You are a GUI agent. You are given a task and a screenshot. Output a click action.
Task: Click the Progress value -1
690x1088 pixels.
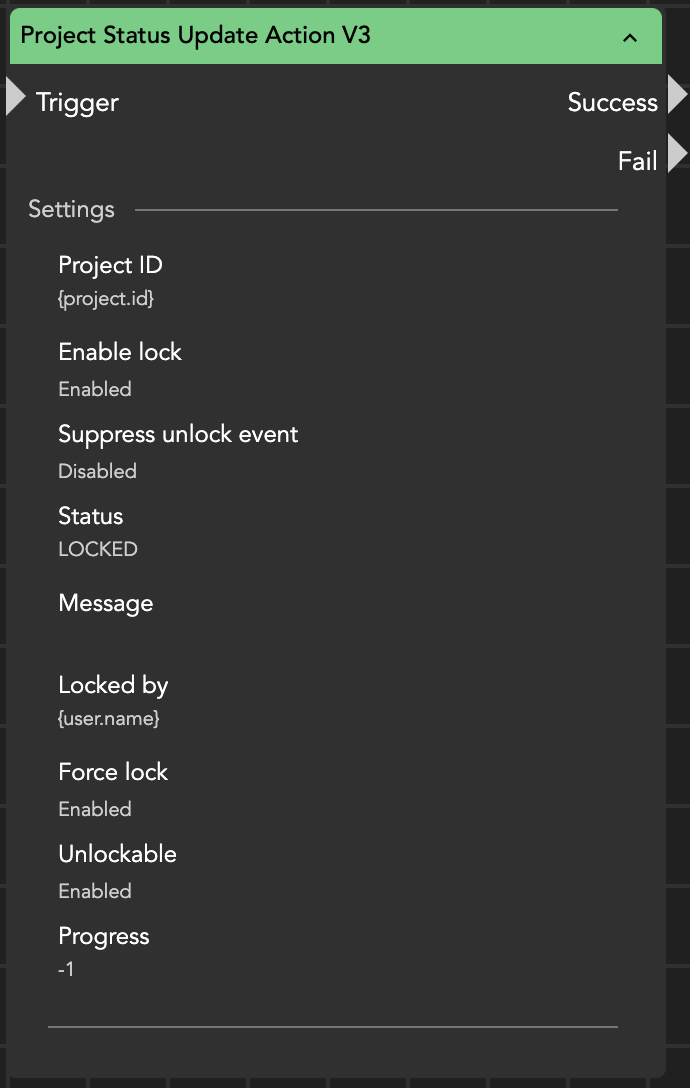click(66, 970)
